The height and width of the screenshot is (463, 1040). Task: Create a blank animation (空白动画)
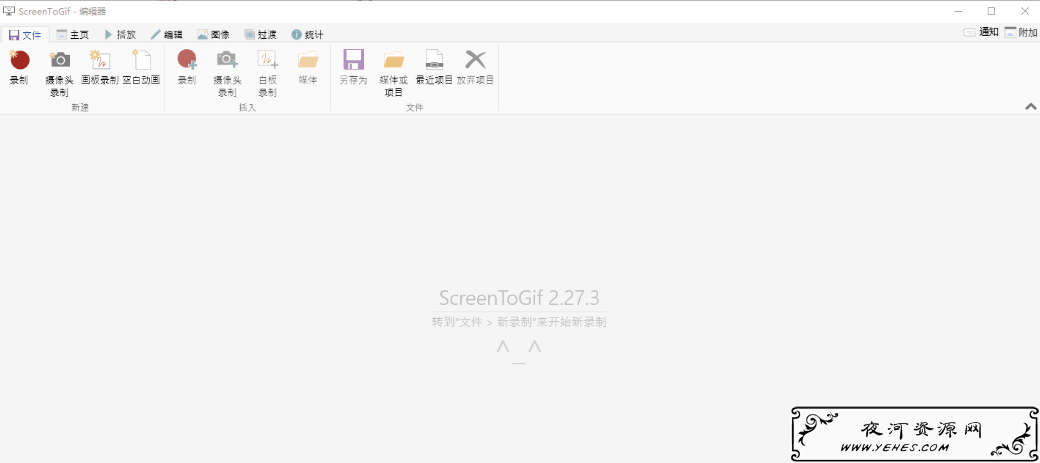coord(141,68)
